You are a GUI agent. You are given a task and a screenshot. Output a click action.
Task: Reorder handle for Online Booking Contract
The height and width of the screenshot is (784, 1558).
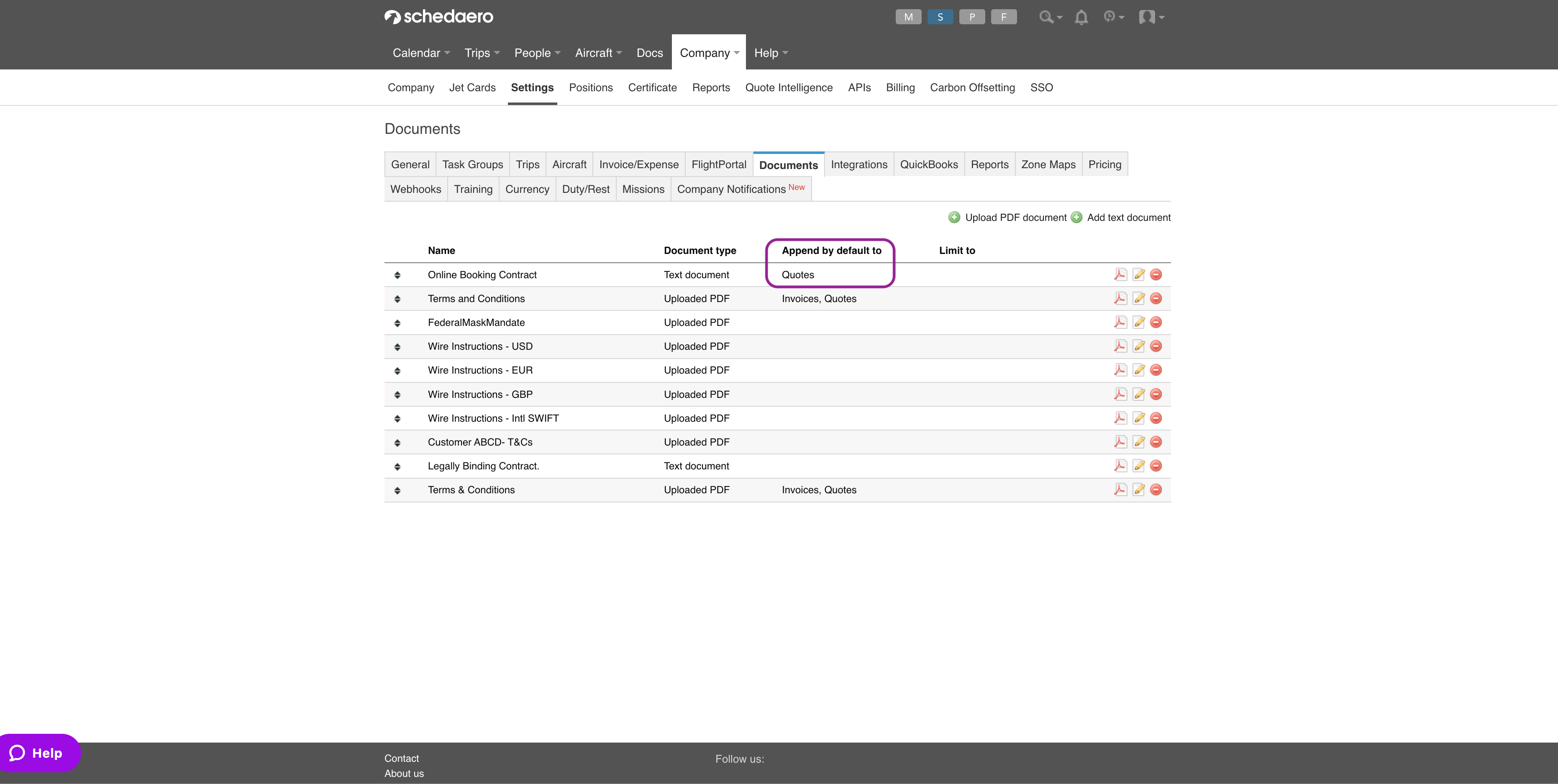click(x=397, y=275)
